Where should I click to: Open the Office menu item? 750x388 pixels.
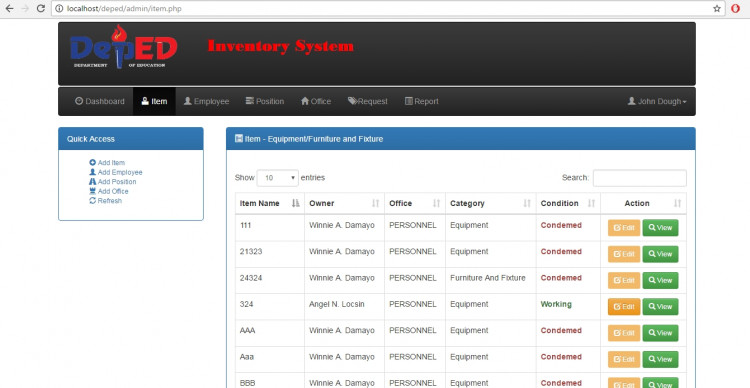pos(316,101)
